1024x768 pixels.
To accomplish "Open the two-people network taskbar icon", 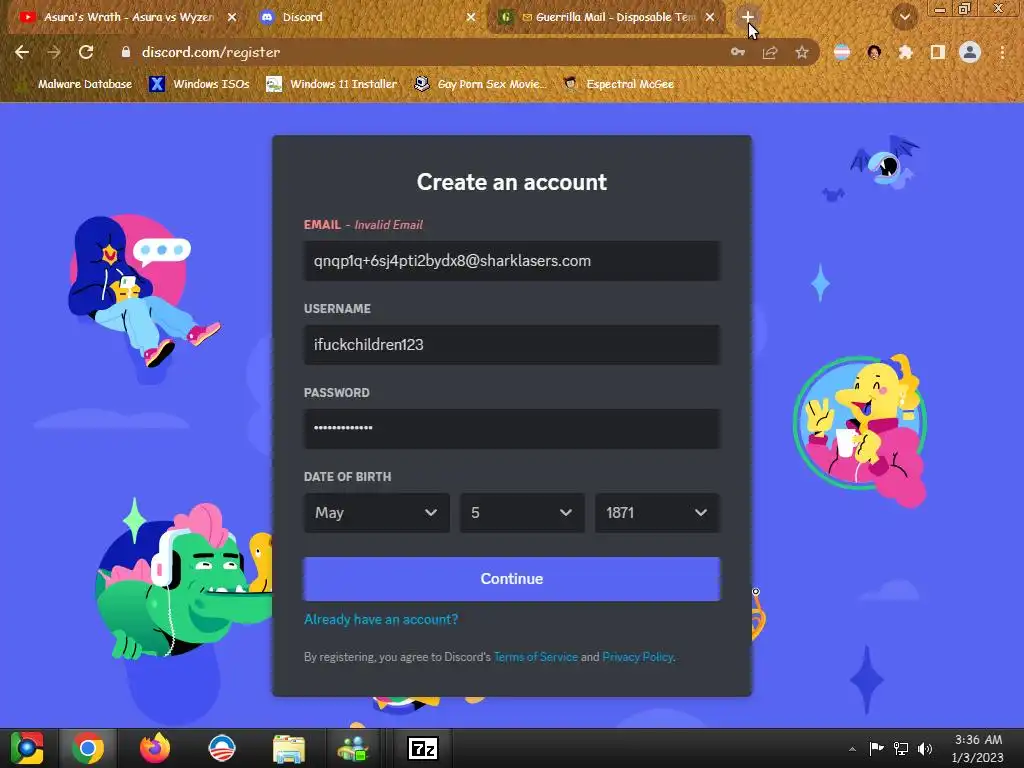I will pyautogui.click(x=353, y=748).
